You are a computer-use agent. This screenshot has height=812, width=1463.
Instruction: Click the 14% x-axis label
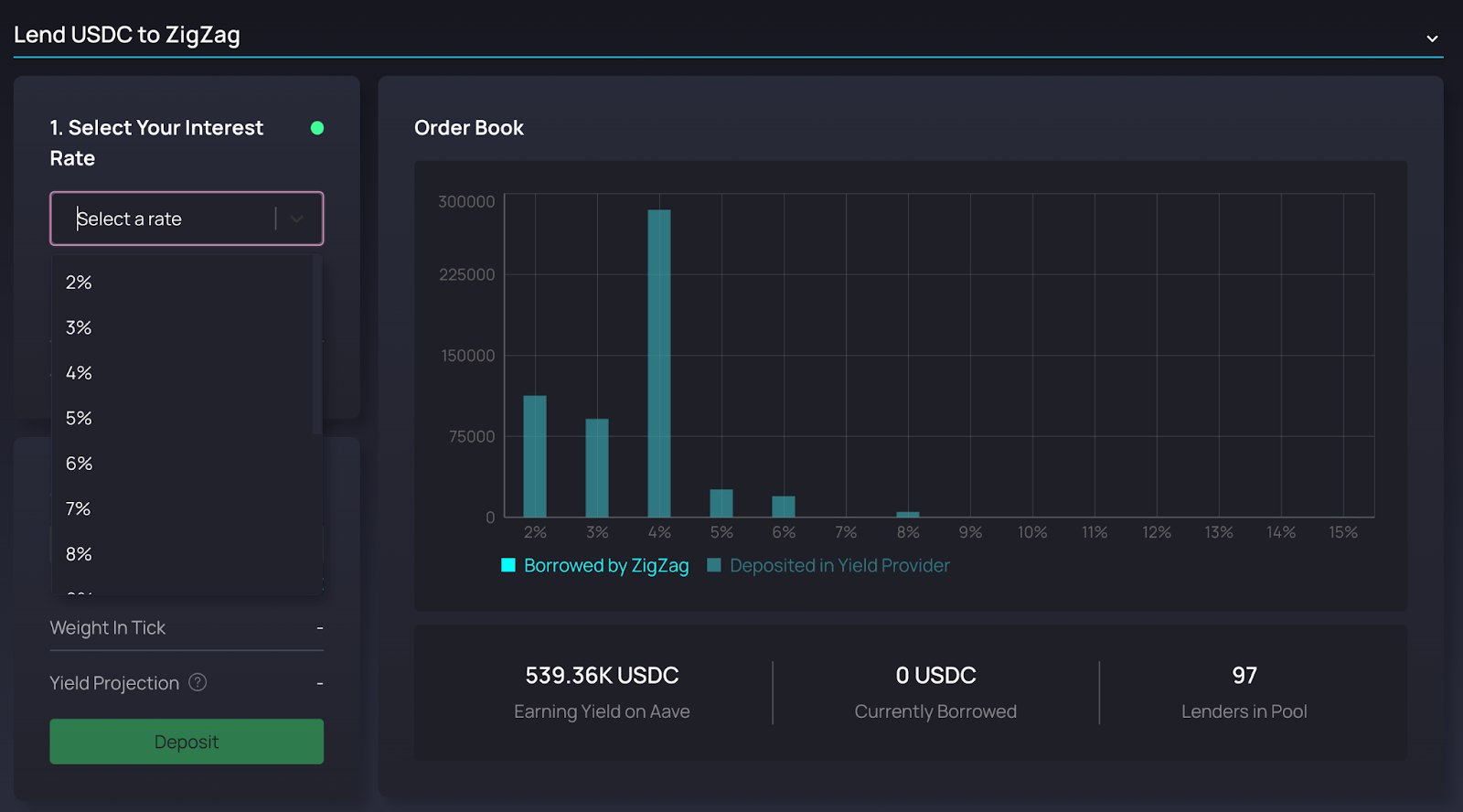[1281, 532]
